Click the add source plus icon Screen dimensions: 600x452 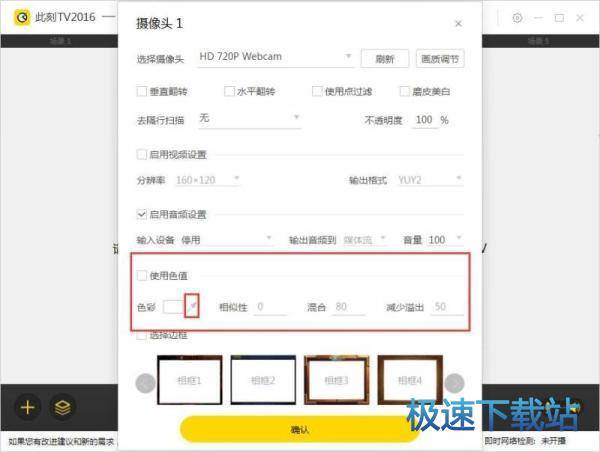pos(28,407)
